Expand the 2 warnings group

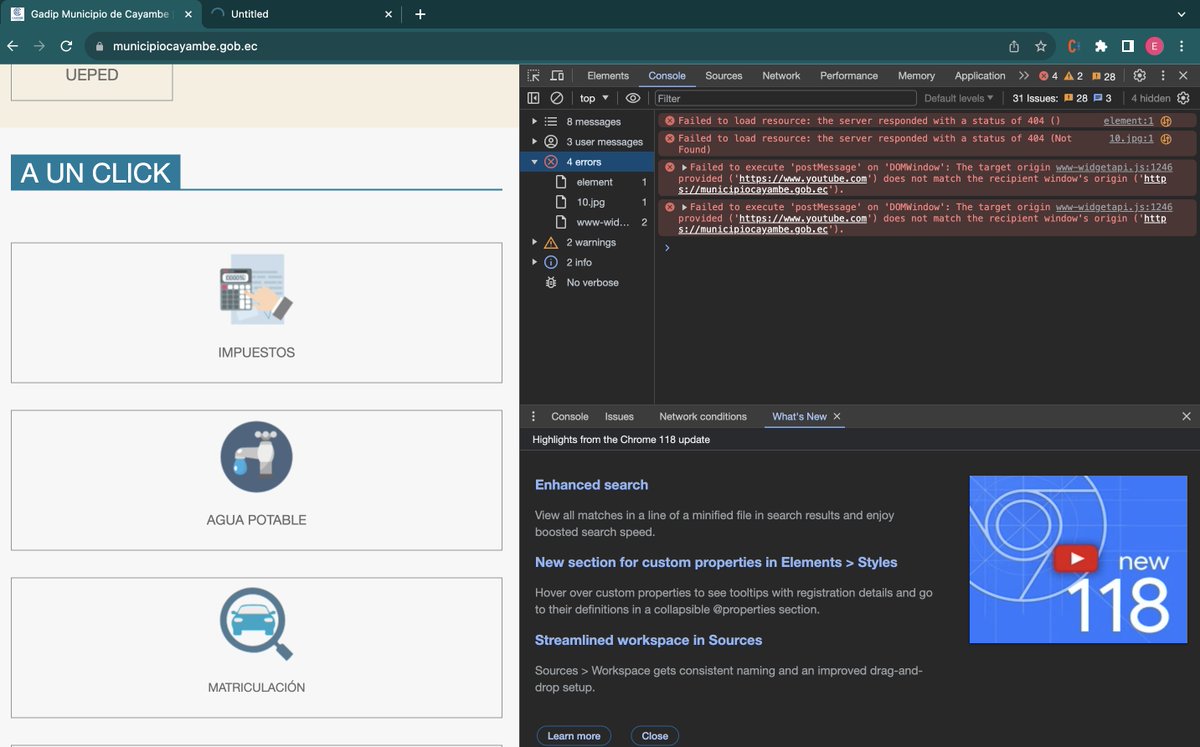pyautogui.click(x=535, y=242)
